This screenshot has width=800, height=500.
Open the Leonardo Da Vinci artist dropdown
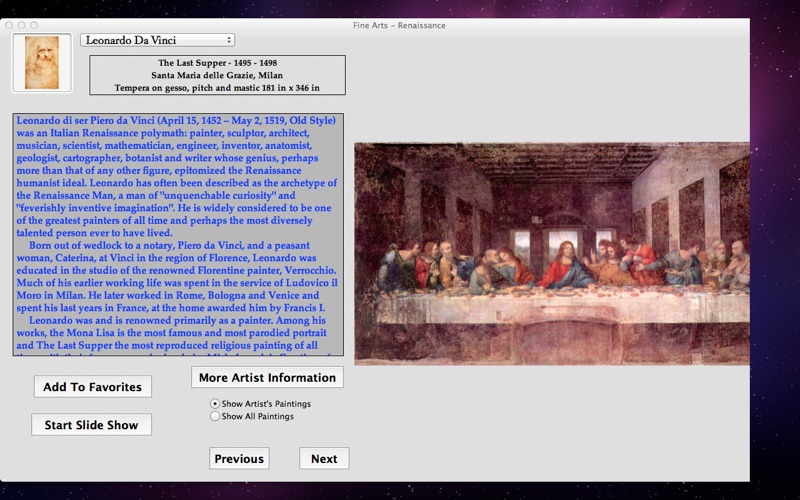[x=157, y=40]
